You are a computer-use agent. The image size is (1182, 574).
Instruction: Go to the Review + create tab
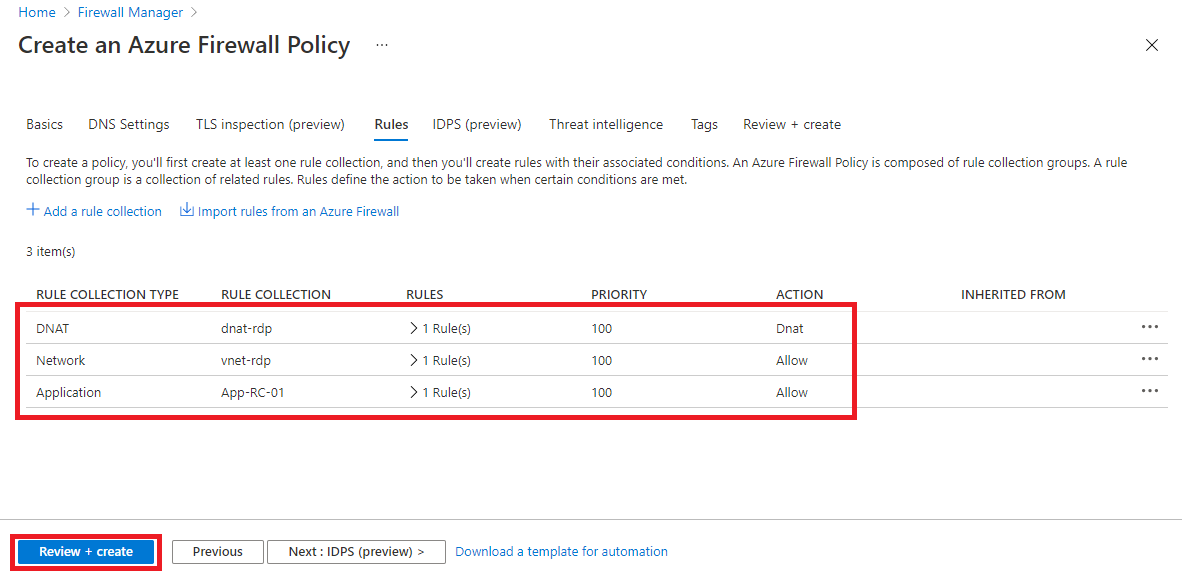tap(792, 124)
